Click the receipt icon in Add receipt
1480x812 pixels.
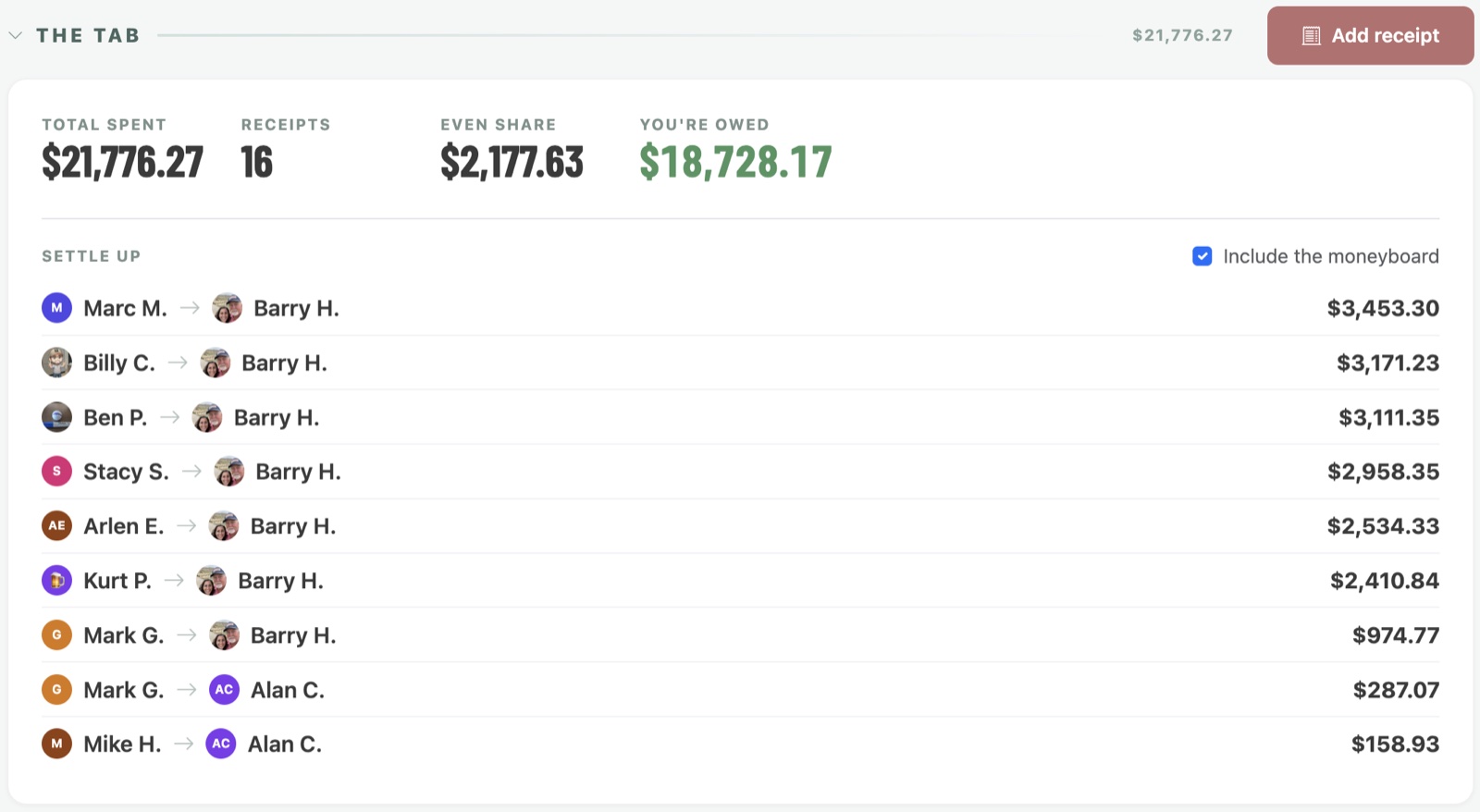click(x=1311, y=36)
